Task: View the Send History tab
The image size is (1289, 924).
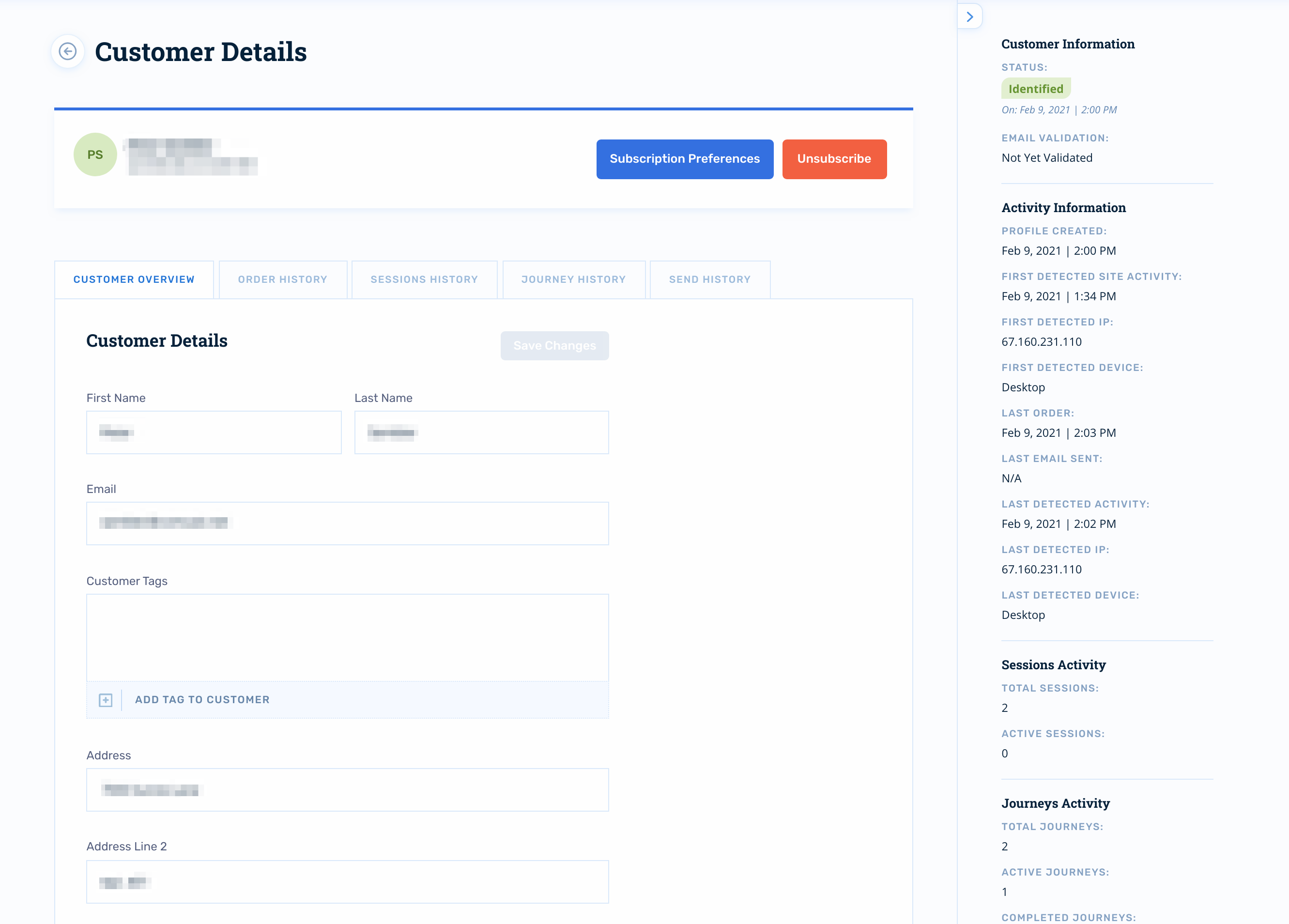Action: 709,279
